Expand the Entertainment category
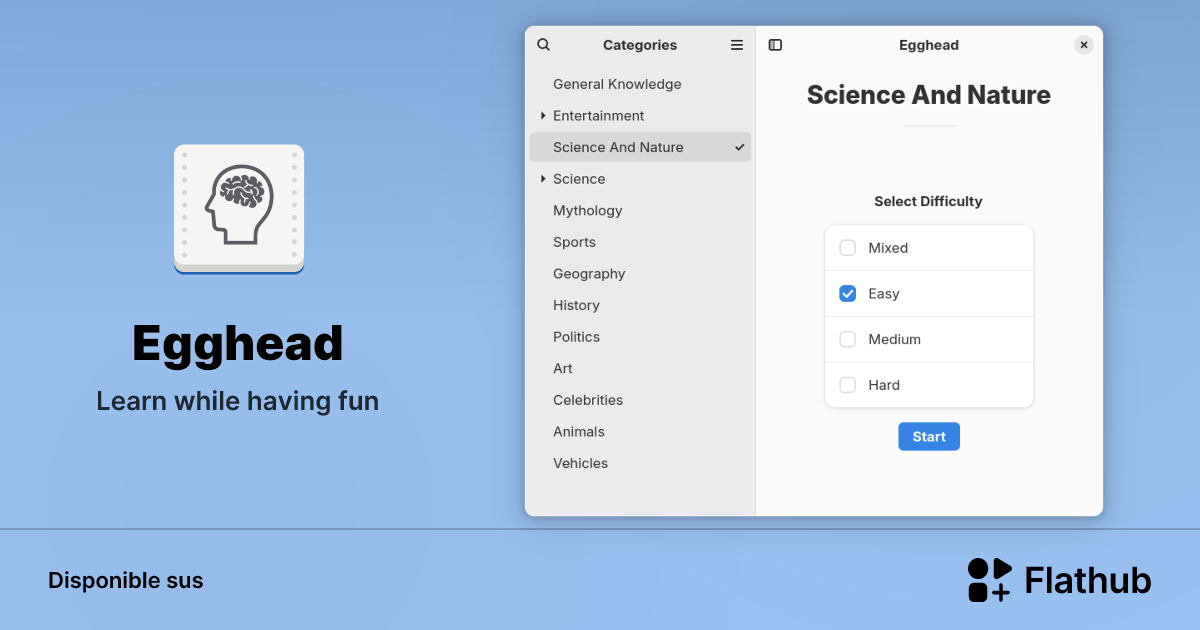 point(542,115)
